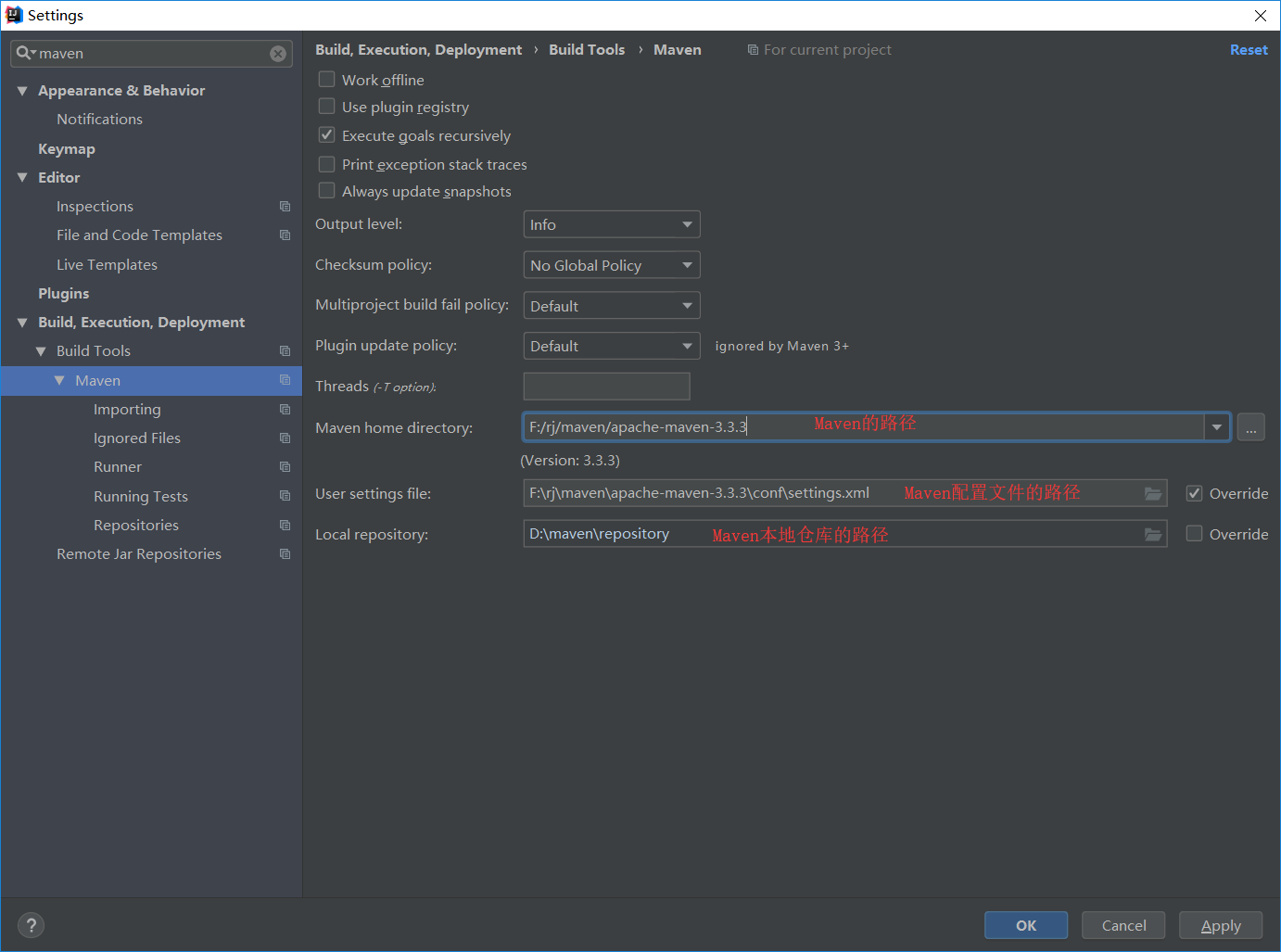Viewport: 1281px width, 952px height.
Task: Select Notifications in settings tree
Action: pyautogui.click(x=99, y=120)
